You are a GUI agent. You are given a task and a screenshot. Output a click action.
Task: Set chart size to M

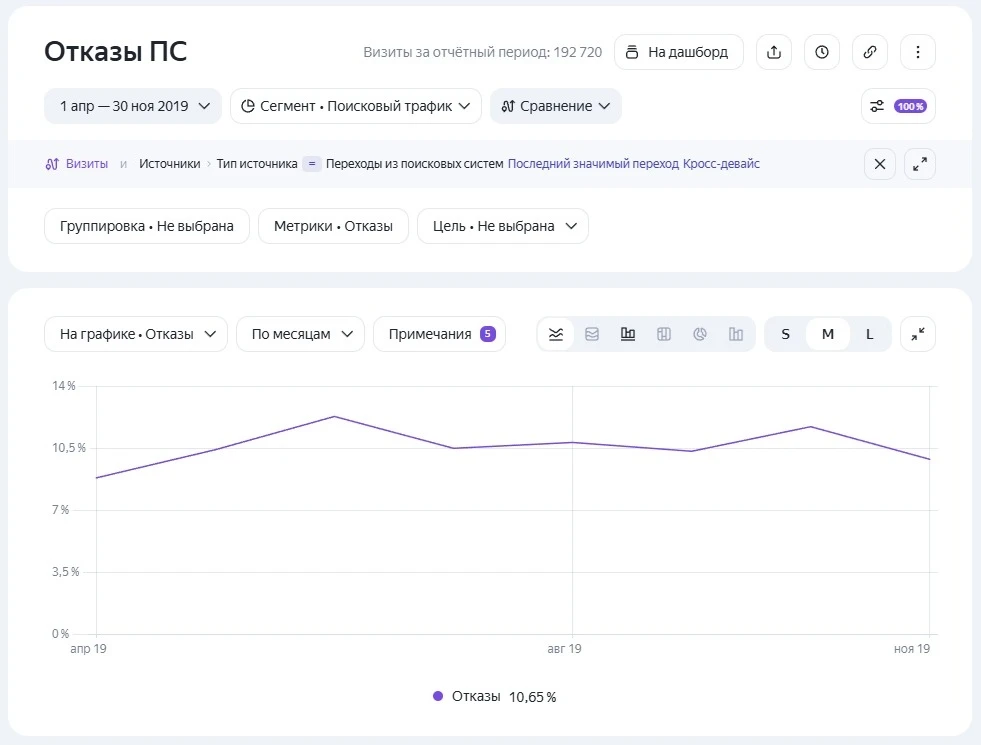828,334
